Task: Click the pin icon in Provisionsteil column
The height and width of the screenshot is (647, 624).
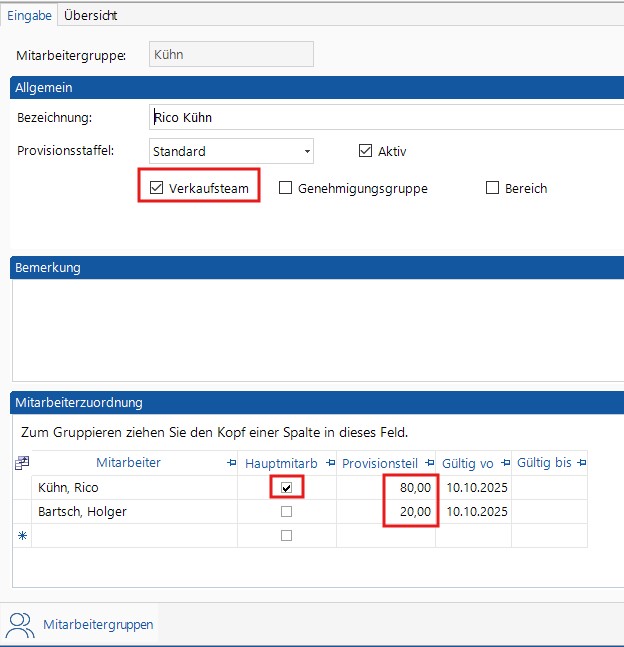Action: [430, 463]
